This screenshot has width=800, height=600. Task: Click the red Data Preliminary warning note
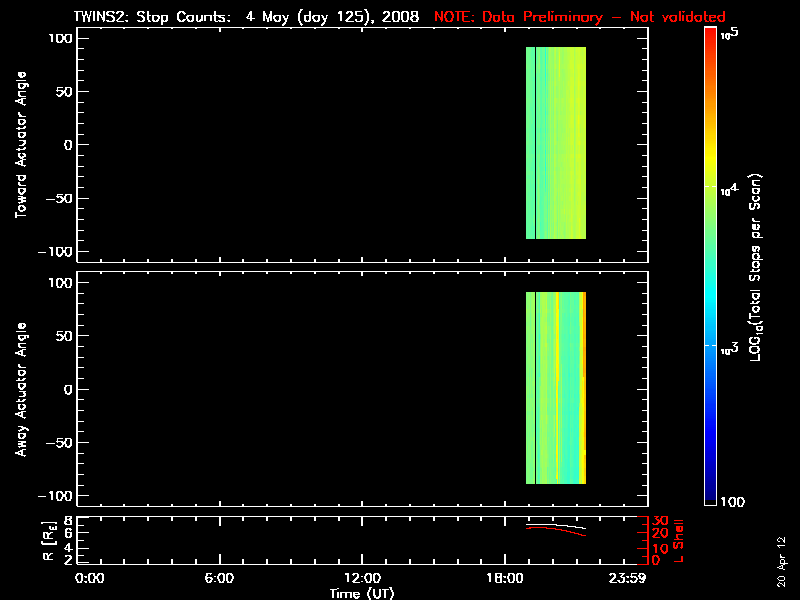click(x=580, y=17)
